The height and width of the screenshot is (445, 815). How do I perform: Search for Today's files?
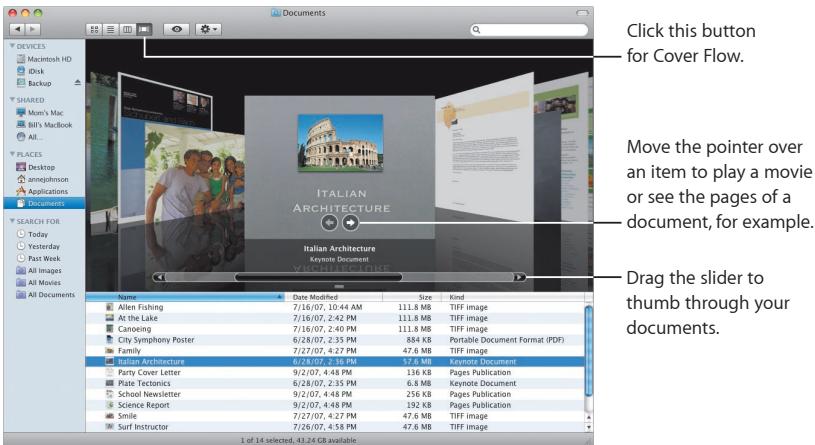click(x=32, y=234)
